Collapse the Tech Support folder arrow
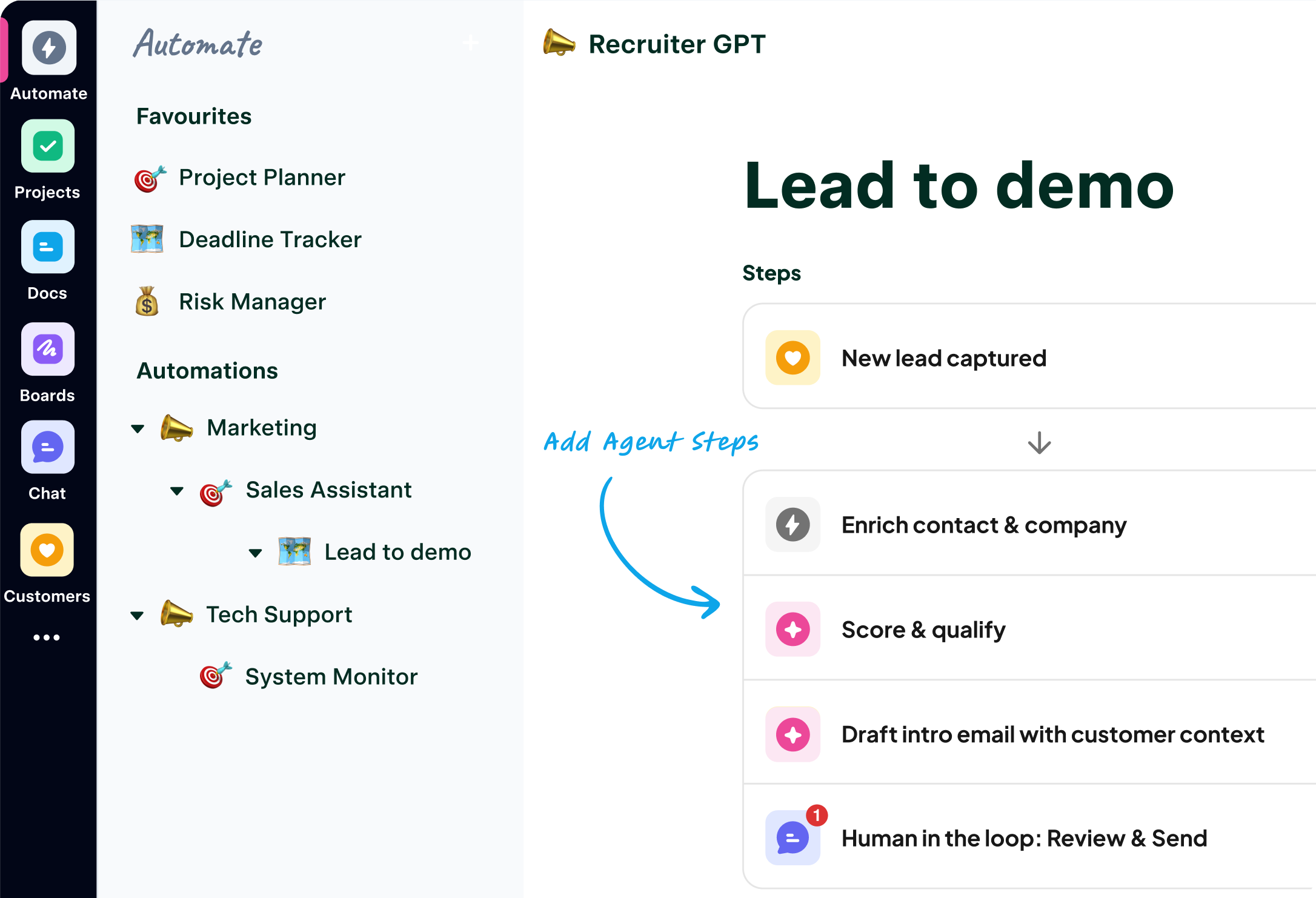This screenshot has width=1316, height=898. click(x=138, y=616)
